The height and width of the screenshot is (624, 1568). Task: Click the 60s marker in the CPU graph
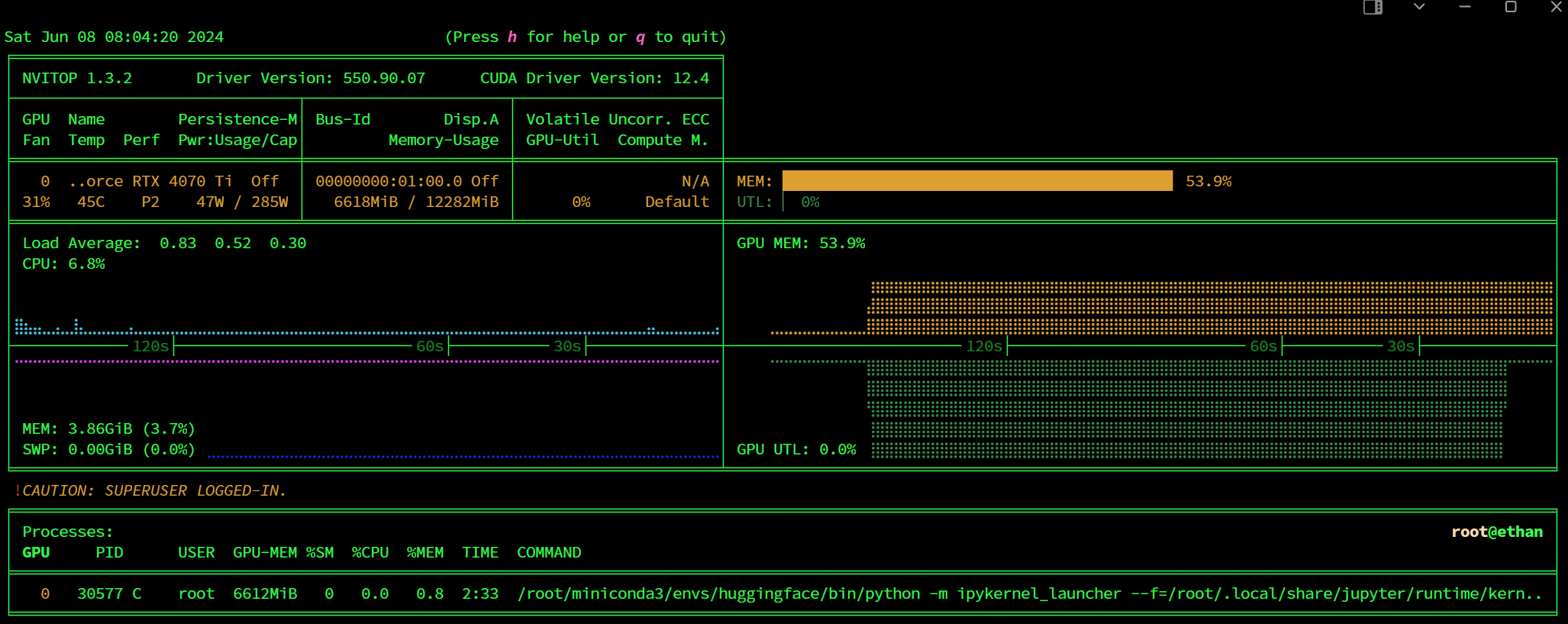[x=430, y=346]
